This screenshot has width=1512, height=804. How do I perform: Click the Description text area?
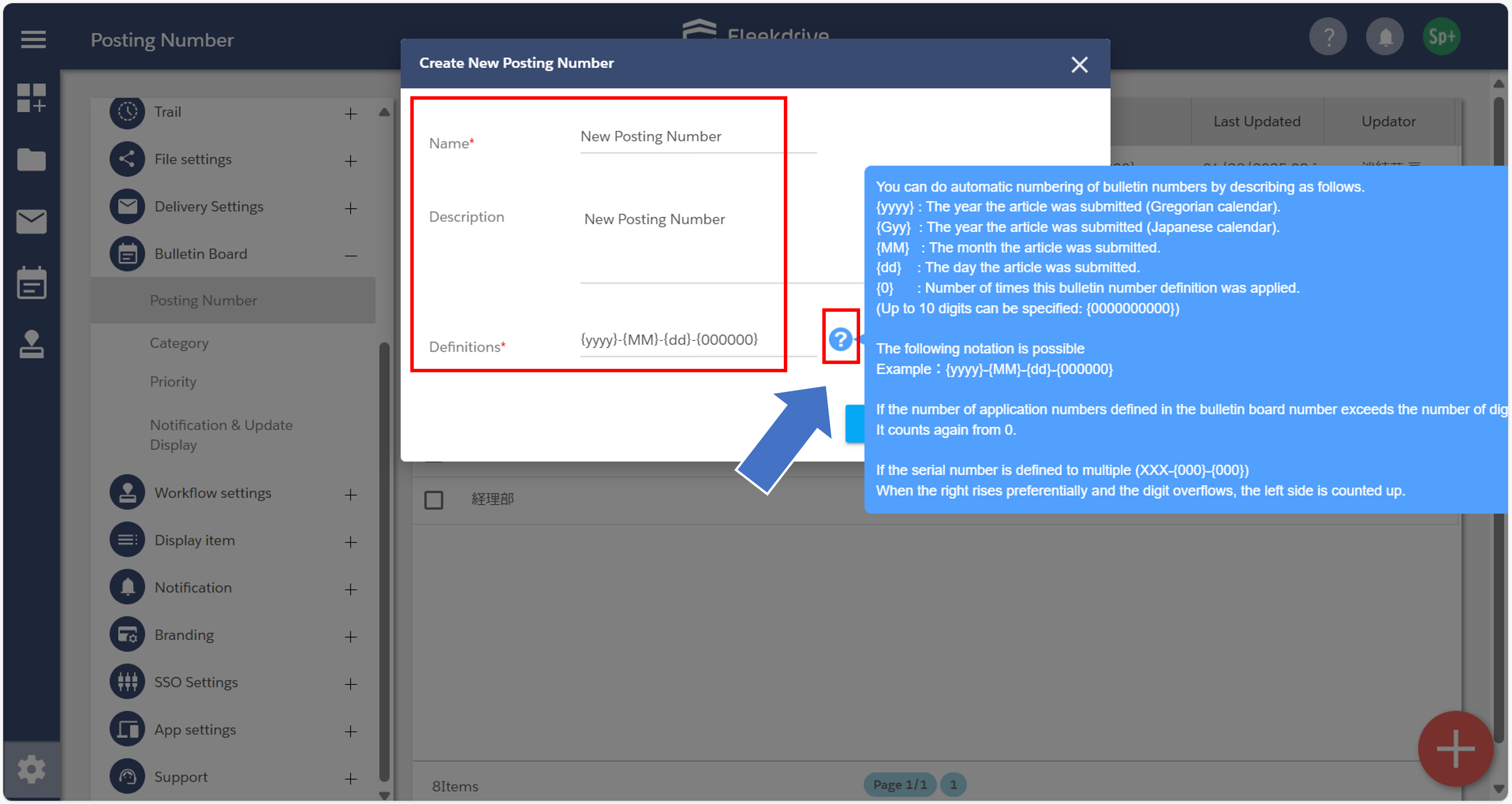(x=721, y=244)
